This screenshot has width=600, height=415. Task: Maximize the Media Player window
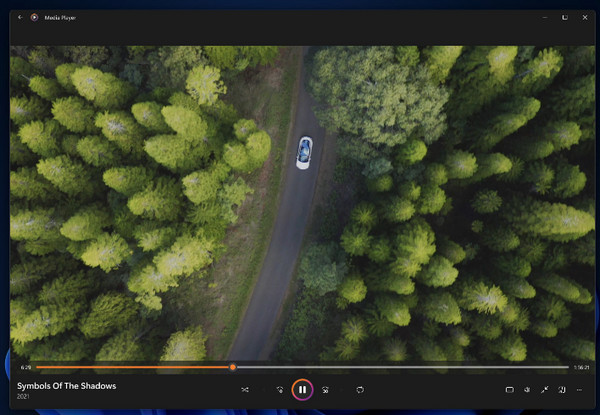(x=564, y=17)
